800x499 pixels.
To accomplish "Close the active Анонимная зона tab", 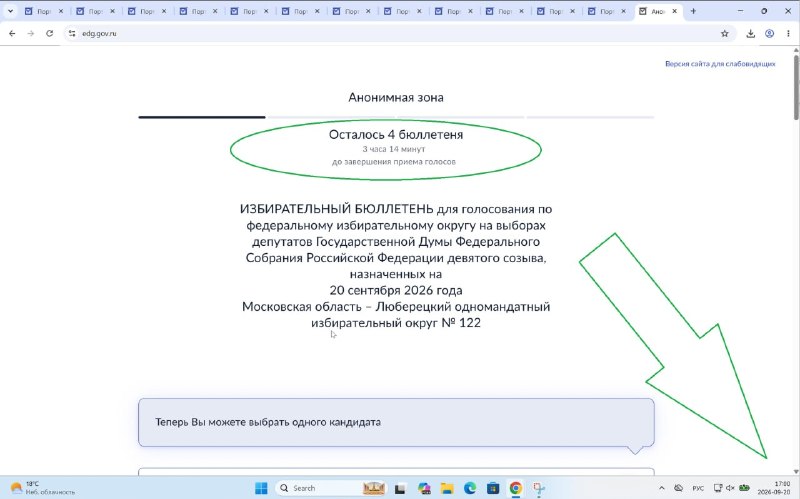I will click(x=674, y=11).
